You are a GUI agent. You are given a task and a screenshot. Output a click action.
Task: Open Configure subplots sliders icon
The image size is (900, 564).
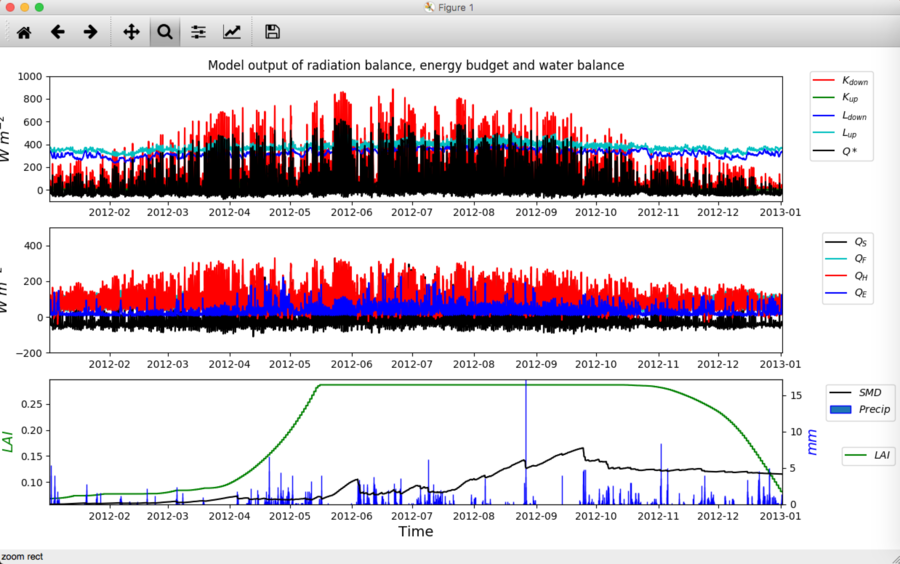[198, 32]
